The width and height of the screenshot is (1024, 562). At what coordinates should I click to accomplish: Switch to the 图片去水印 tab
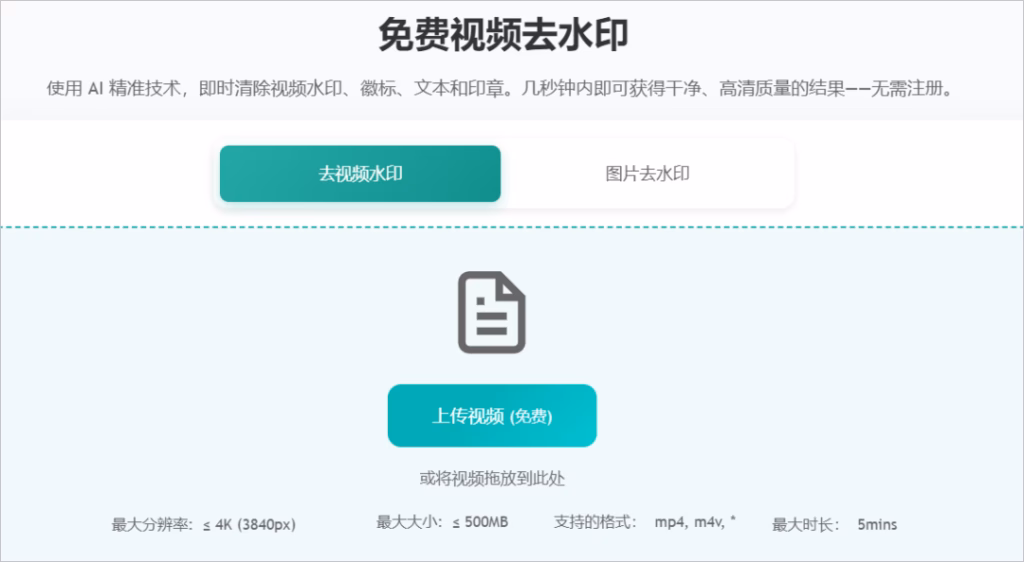coord(647,174)
